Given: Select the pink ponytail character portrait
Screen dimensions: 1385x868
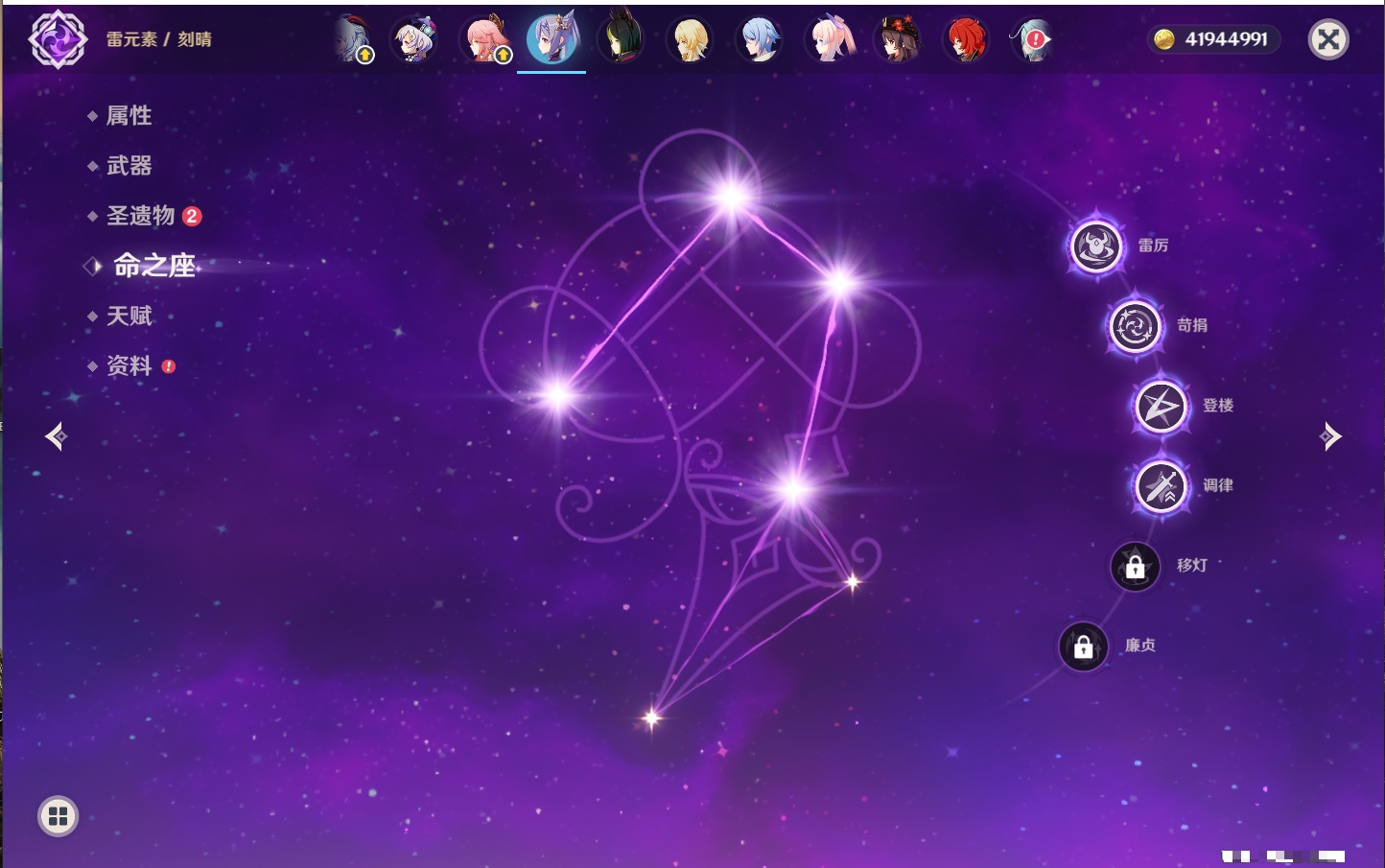Looking at the screenshot, I should pos(829,39).
